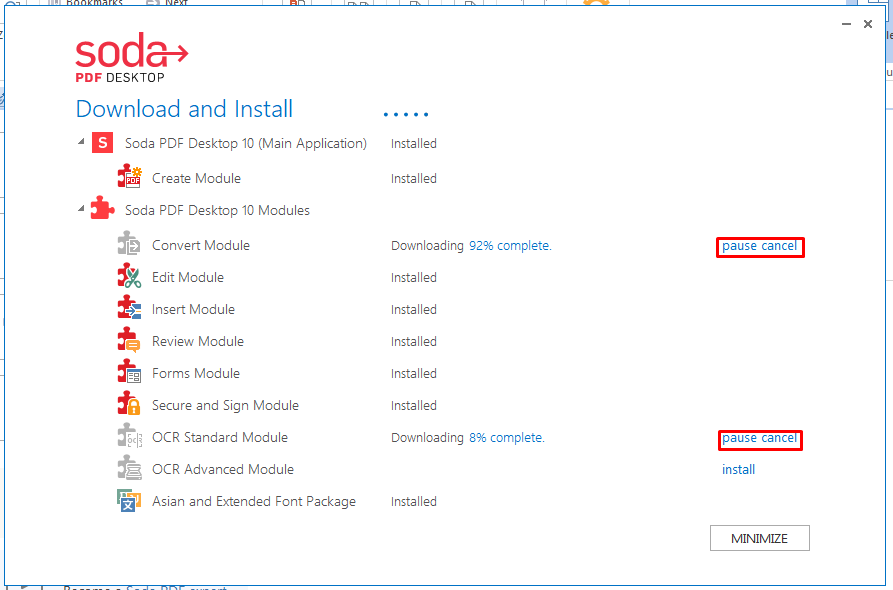
Task: Click the Installed status of Secure and Sign Module
Action: click(x=414, y=405)
